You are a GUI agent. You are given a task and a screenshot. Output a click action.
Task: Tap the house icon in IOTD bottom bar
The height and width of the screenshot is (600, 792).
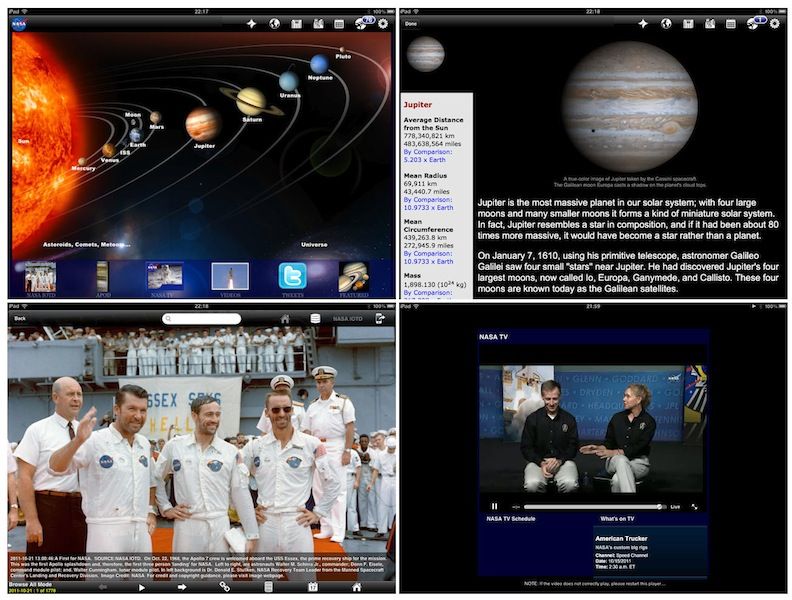click(x=357, y=587)
